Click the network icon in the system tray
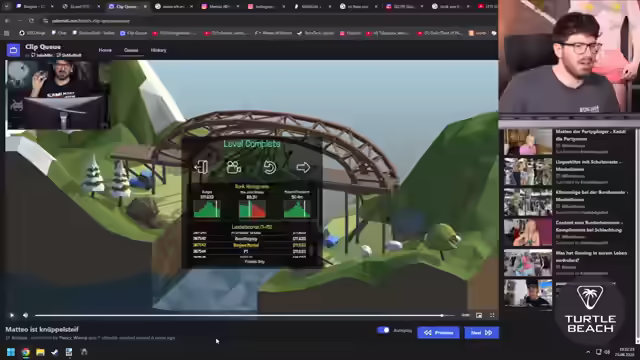Screen dimensions: 640x360 pyautogui.click(x=598, y=352)
